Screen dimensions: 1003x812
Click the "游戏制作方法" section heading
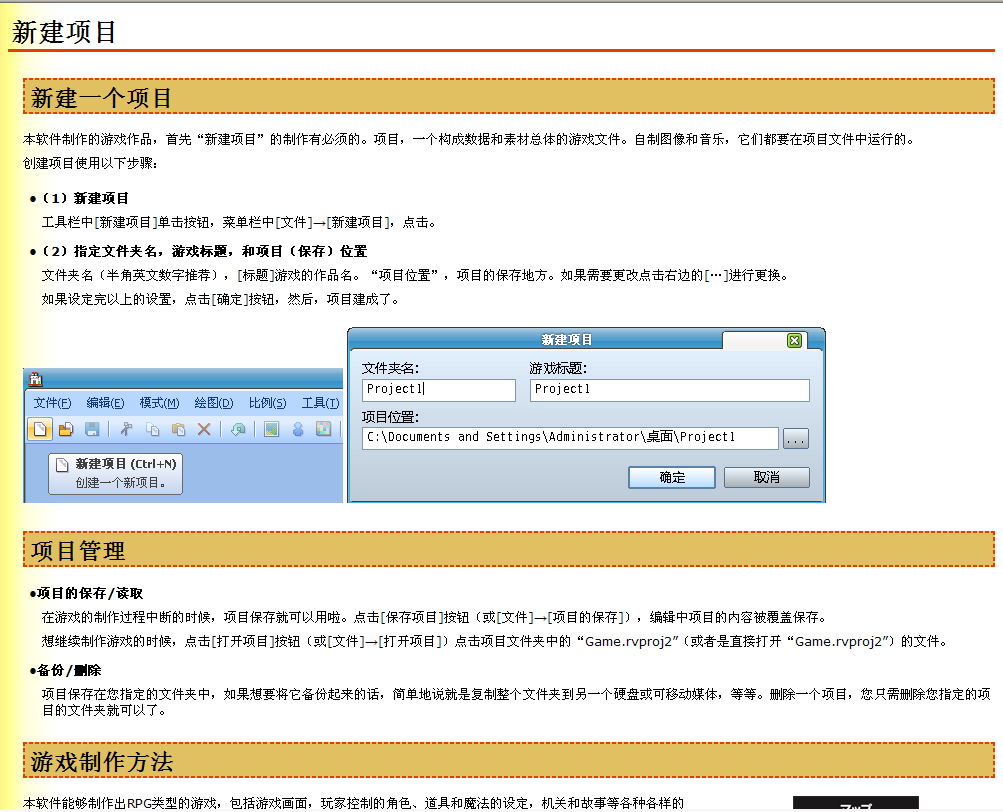[x=102, y=763]
